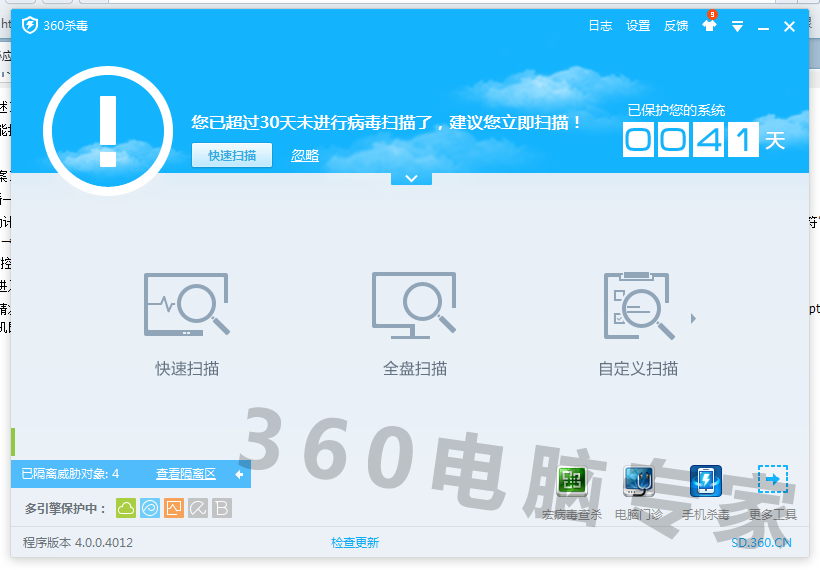This screenshot has height=570, width=820.
Task: Open 反馈 feedback
Action: click(676, 26)
